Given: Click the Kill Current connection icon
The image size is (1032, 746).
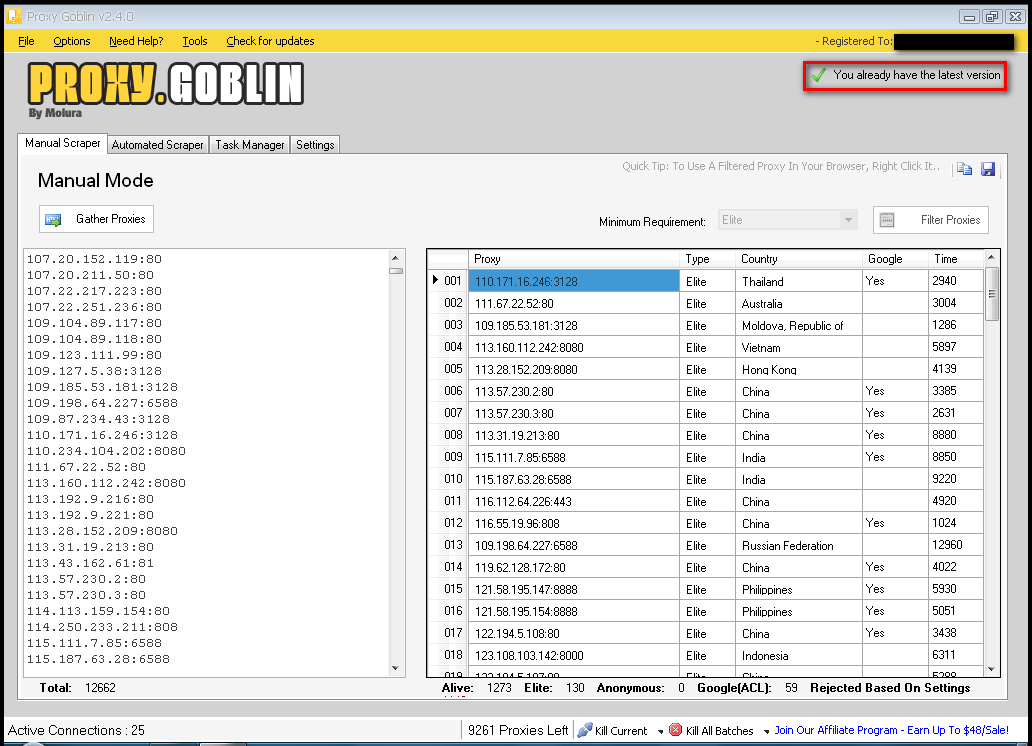Looking at the screenshot, I should [x=585, y=730].
